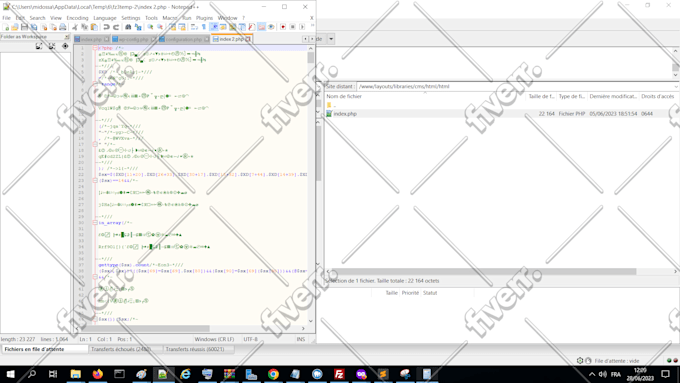
Task: Click Expand all icon in Folder as Workspace panel
Action: pyautogui.click(x=39, y=46)
